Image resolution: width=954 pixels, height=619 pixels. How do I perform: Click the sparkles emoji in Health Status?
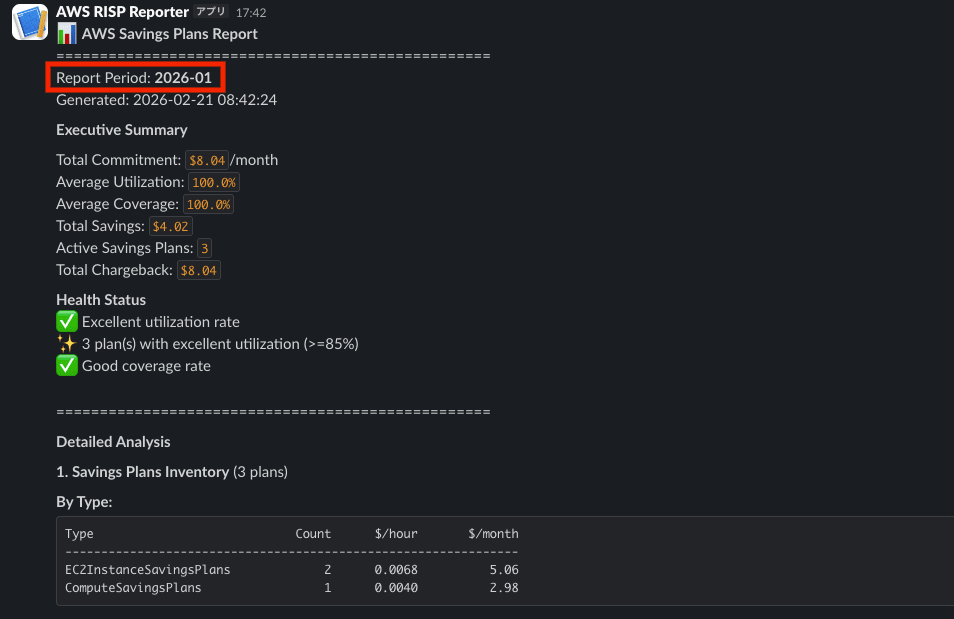click(67, 344)
